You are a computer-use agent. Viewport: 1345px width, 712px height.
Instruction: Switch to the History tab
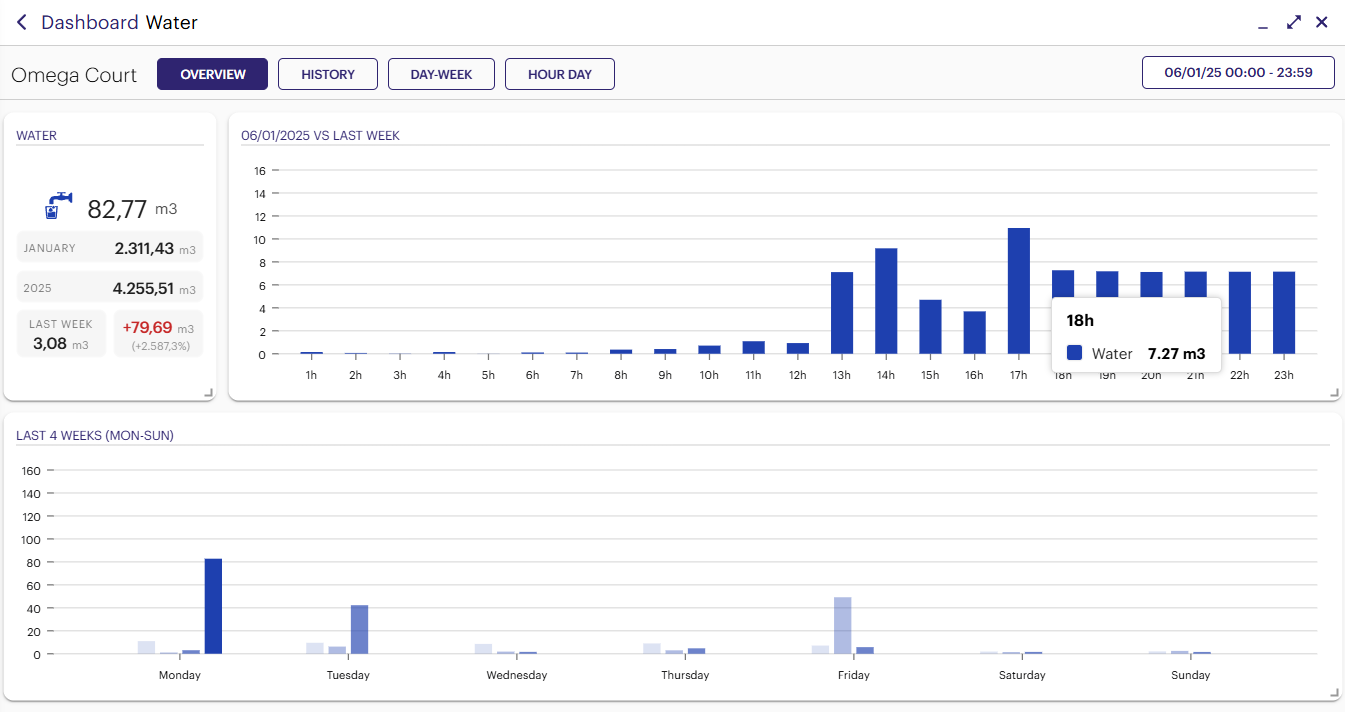click(x=328, y=74)
